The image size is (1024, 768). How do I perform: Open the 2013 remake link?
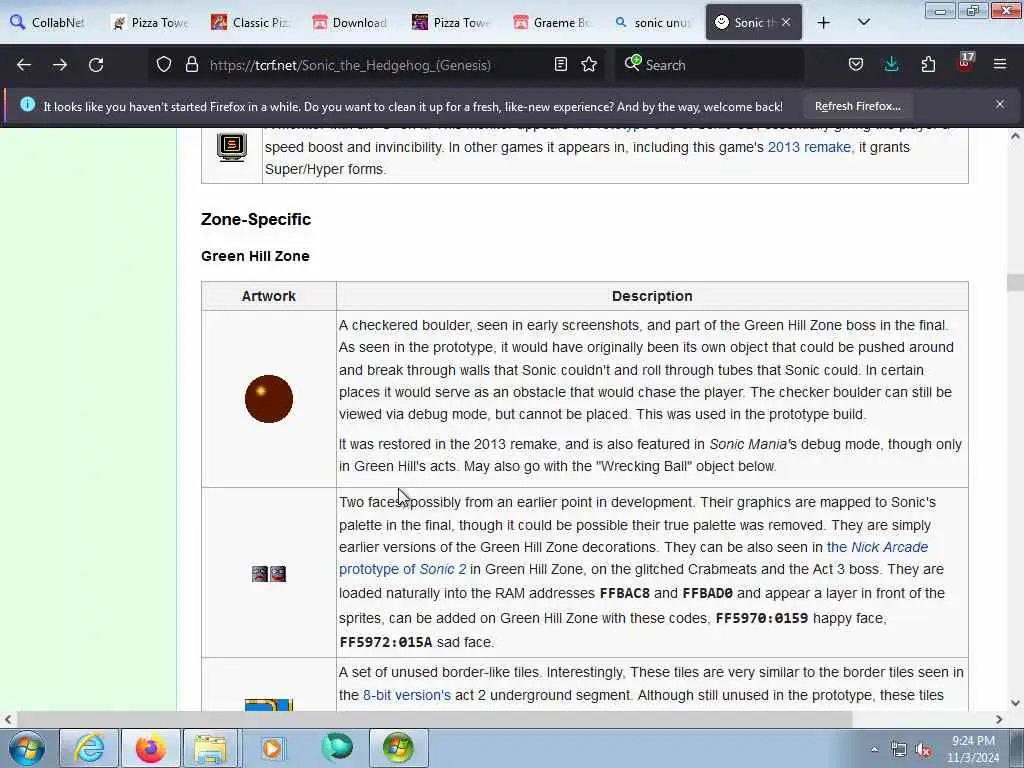point(810,147)
